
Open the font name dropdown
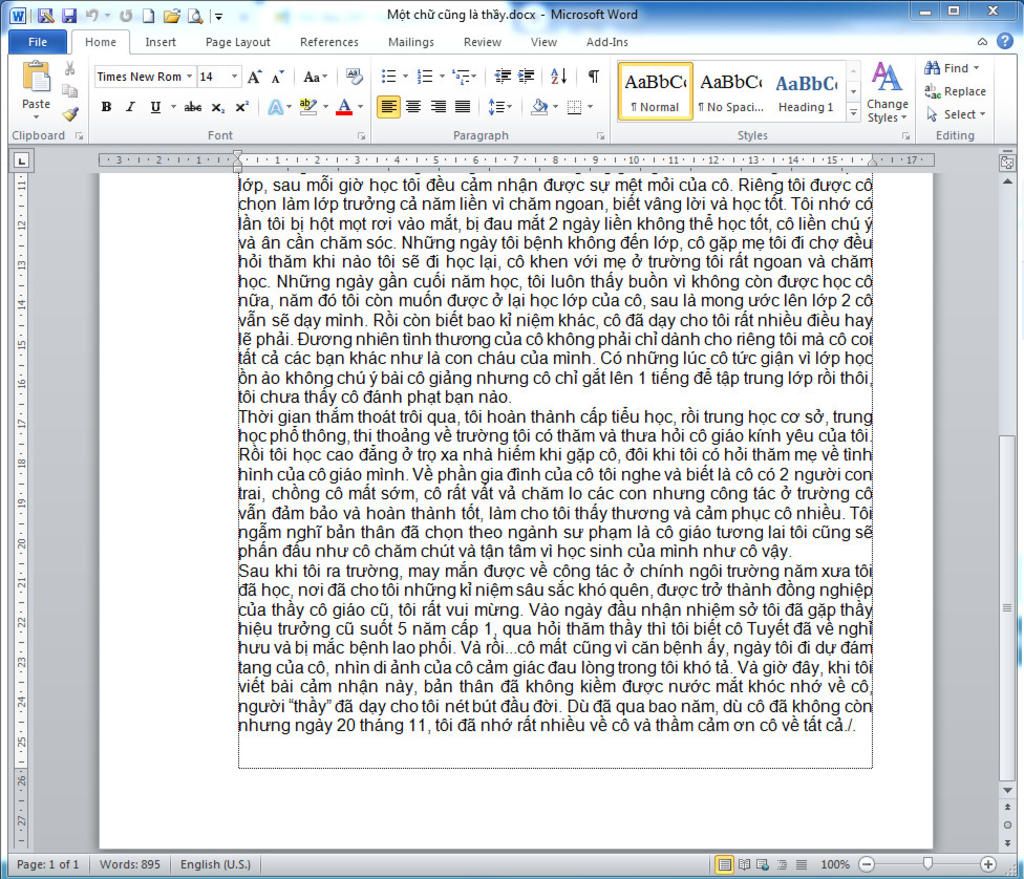[x=189, y=76]
